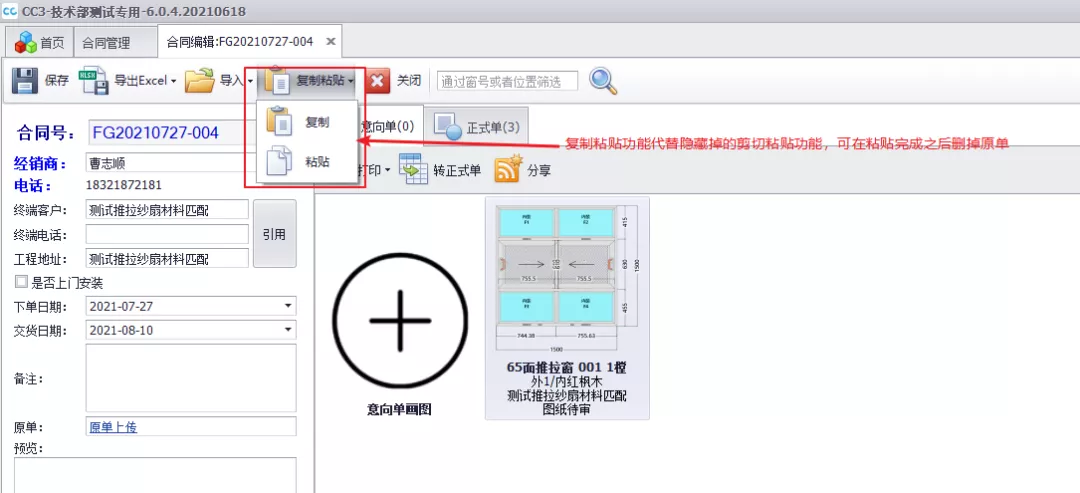Open the 复制粘贴 toolbar dropdown

tap(309, 81)
